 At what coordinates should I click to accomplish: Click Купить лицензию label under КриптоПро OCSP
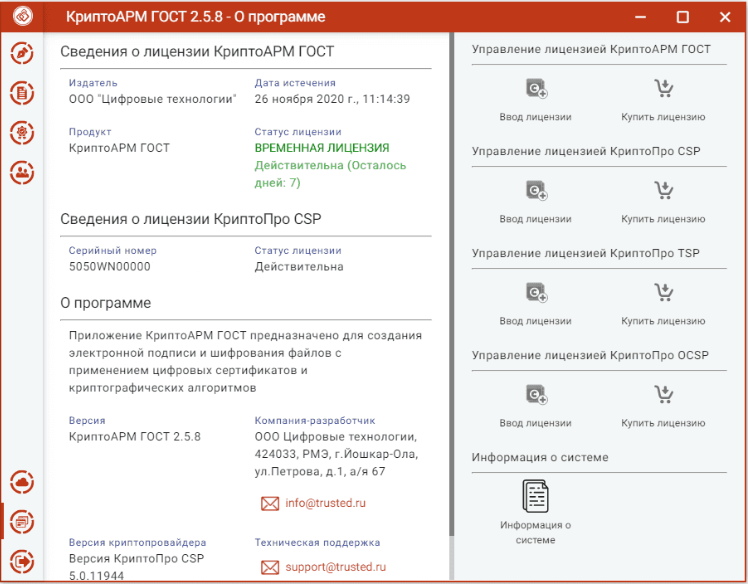(x=663, y=423)
